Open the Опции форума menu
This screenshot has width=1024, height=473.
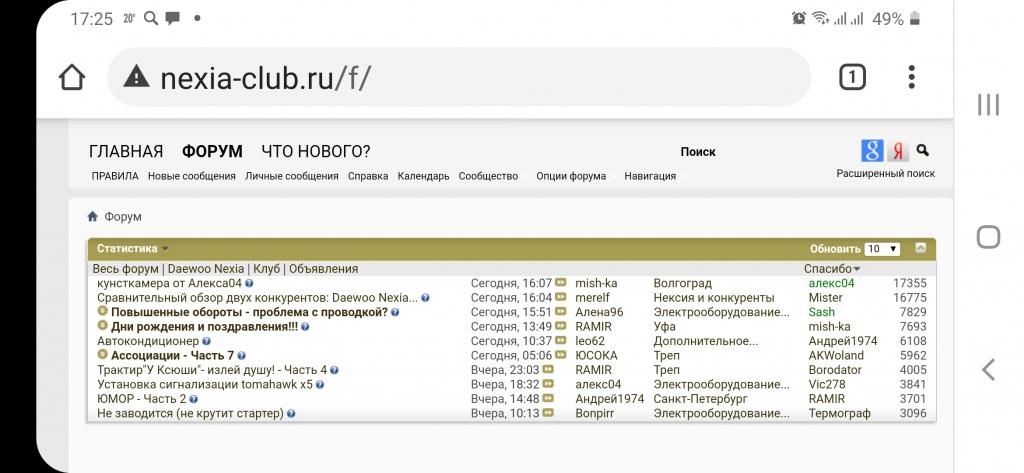pyautogui.click(x=571, y=176)
